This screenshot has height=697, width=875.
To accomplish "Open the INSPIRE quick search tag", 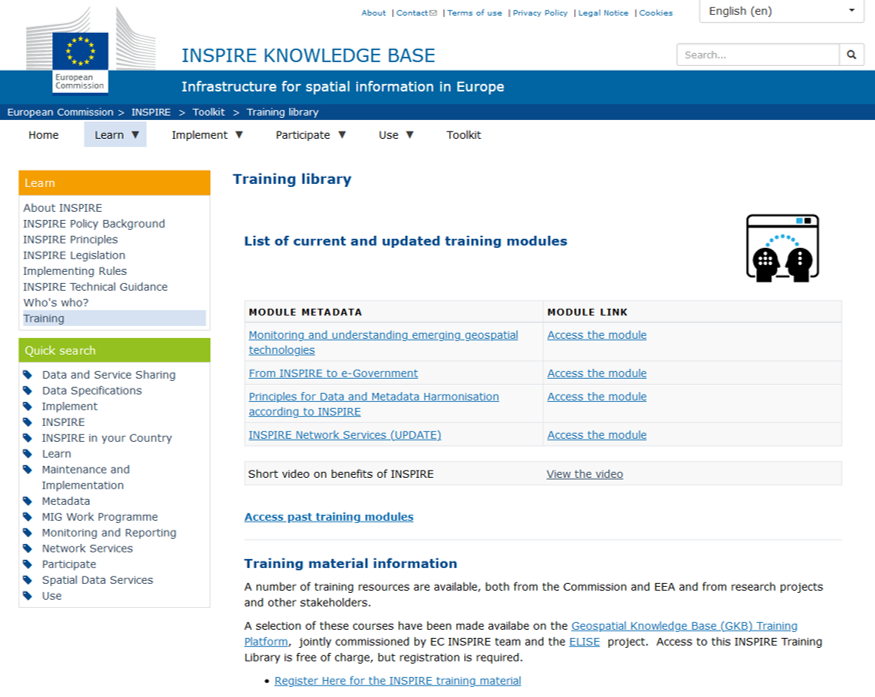I will pyautogui.click(x=64, y=422).
